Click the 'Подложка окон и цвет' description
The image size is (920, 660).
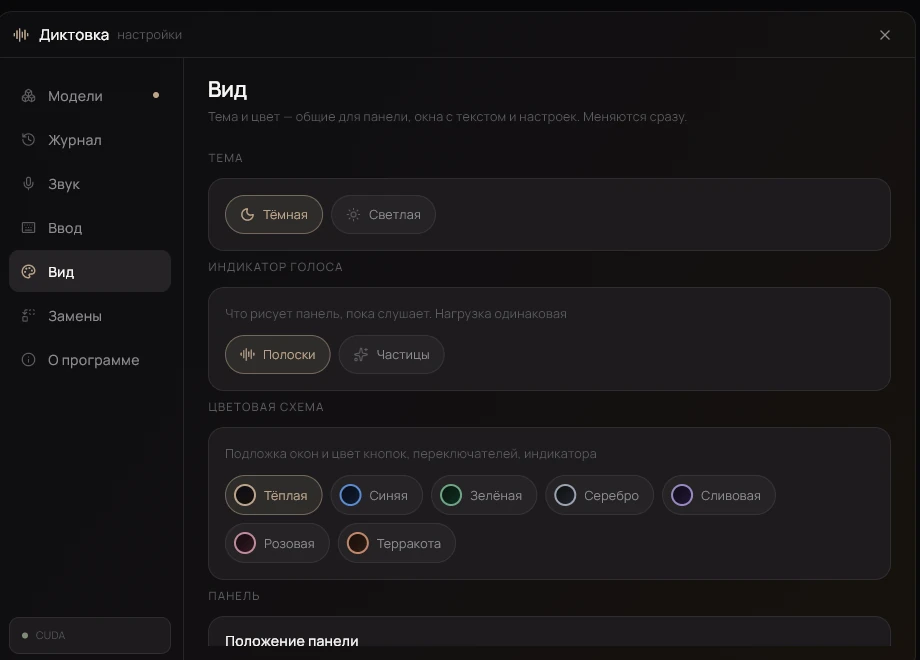pos(411,453)
